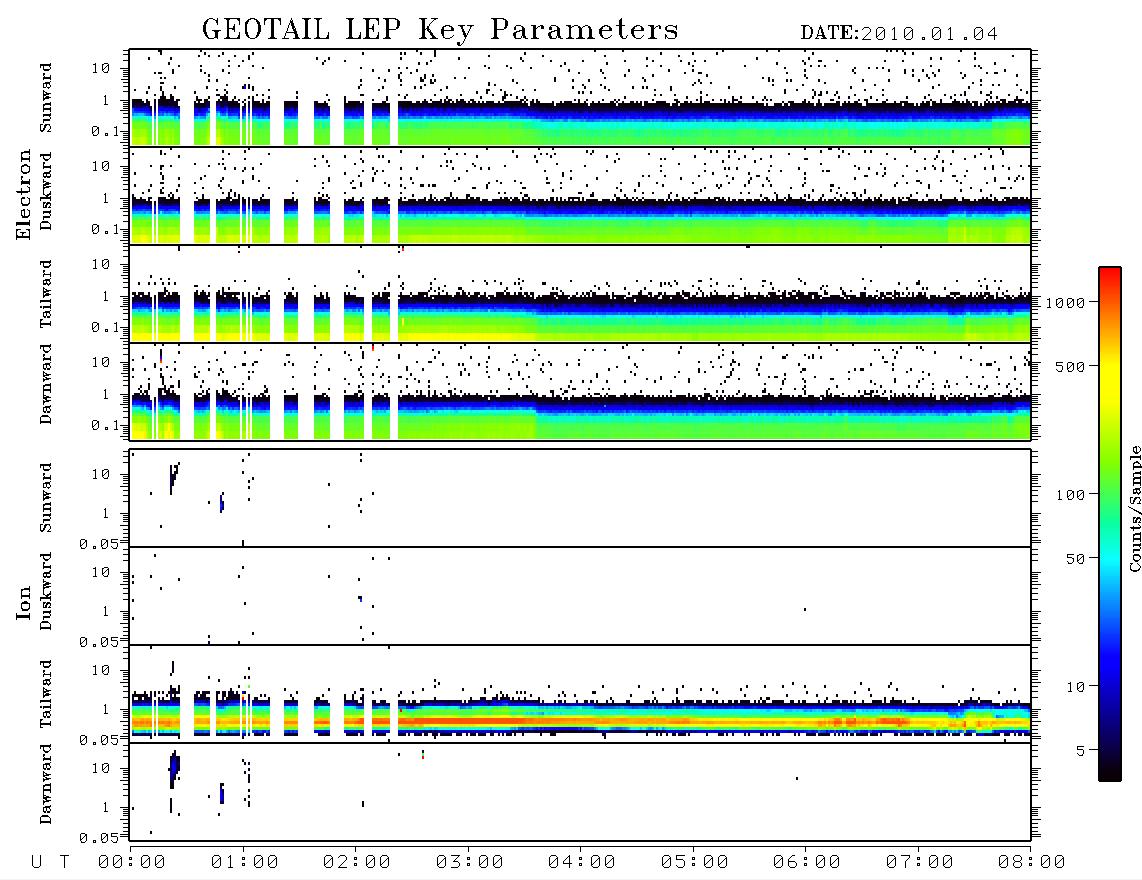Screen dimensions: 1142x880
Task: Select the 00:00 time tick label
Action: click(x=132, y=862)
